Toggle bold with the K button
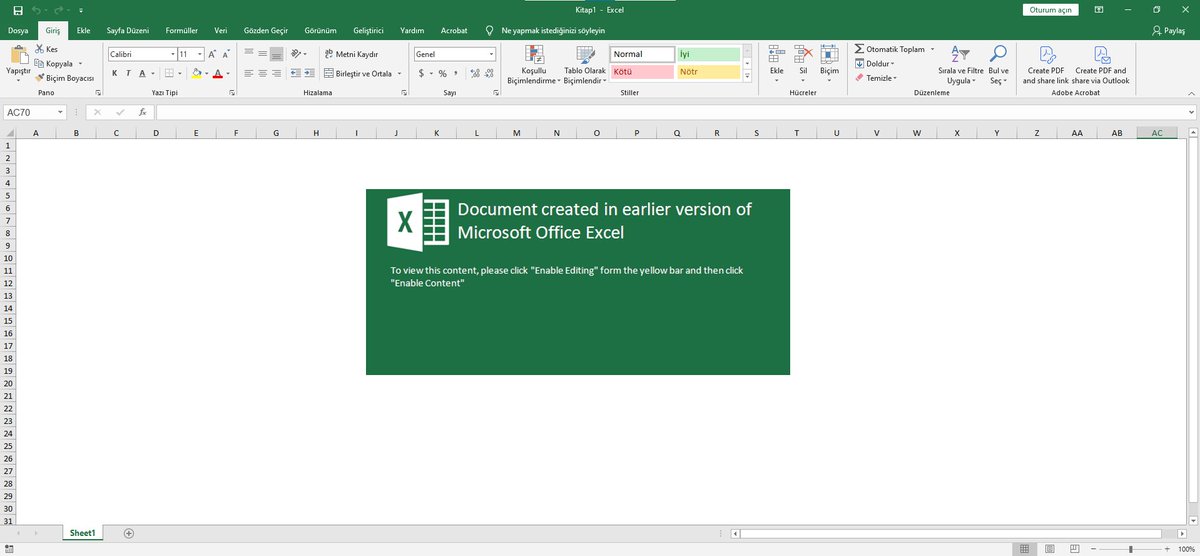This screenshot has height=556, width=1200. click(x=115, y=73)
